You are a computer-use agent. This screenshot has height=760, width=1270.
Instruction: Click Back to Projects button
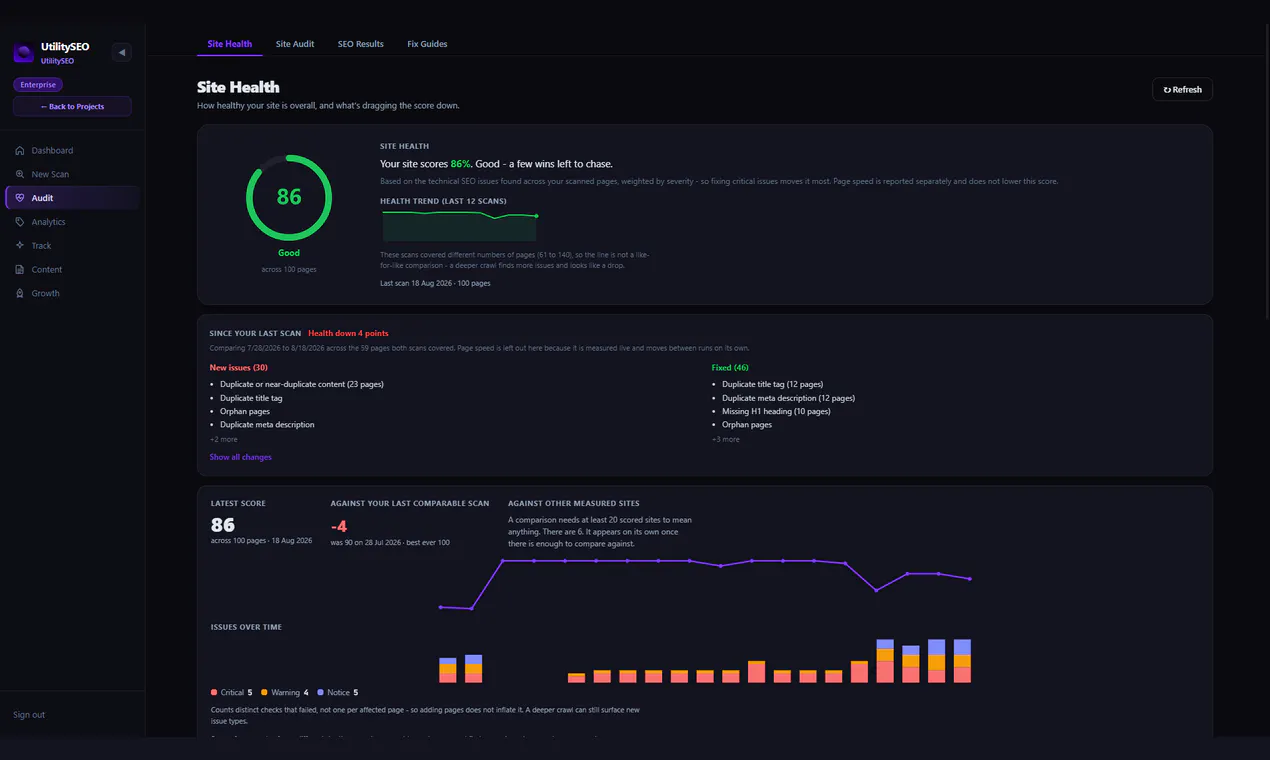click(72, 106)
